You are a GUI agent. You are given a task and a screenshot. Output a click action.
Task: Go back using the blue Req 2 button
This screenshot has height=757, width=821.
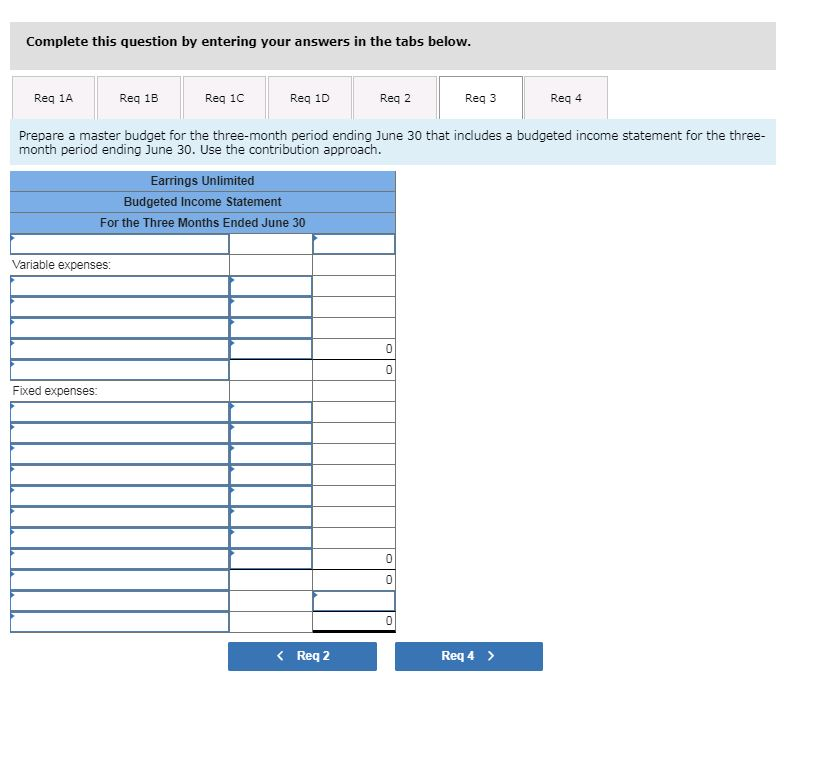[302, 656]
